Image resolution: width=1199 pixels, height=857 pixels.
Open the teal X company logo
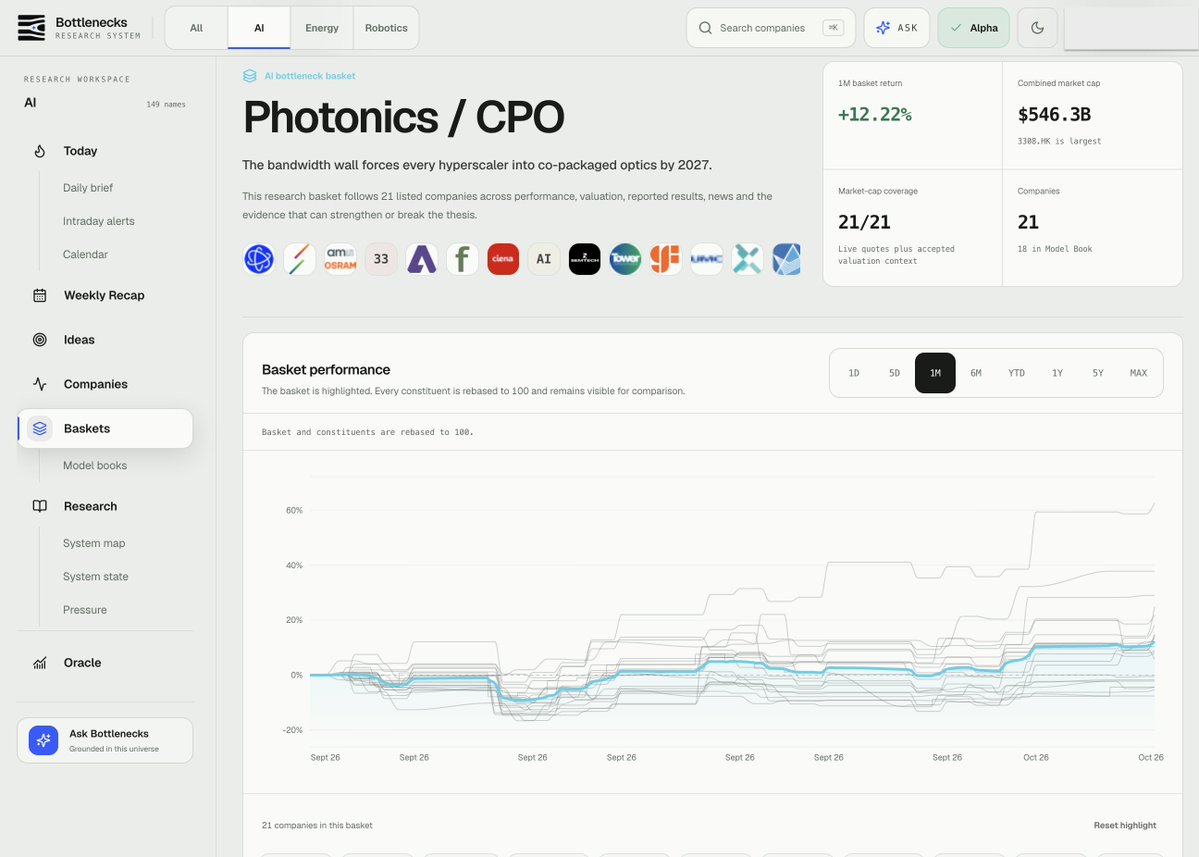pos(746,259)
